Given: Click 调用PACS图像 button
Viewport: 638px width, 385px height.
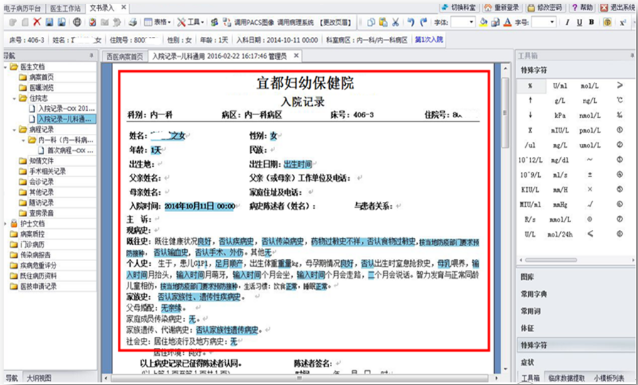Looking at the screenshot, I should 254,22.
